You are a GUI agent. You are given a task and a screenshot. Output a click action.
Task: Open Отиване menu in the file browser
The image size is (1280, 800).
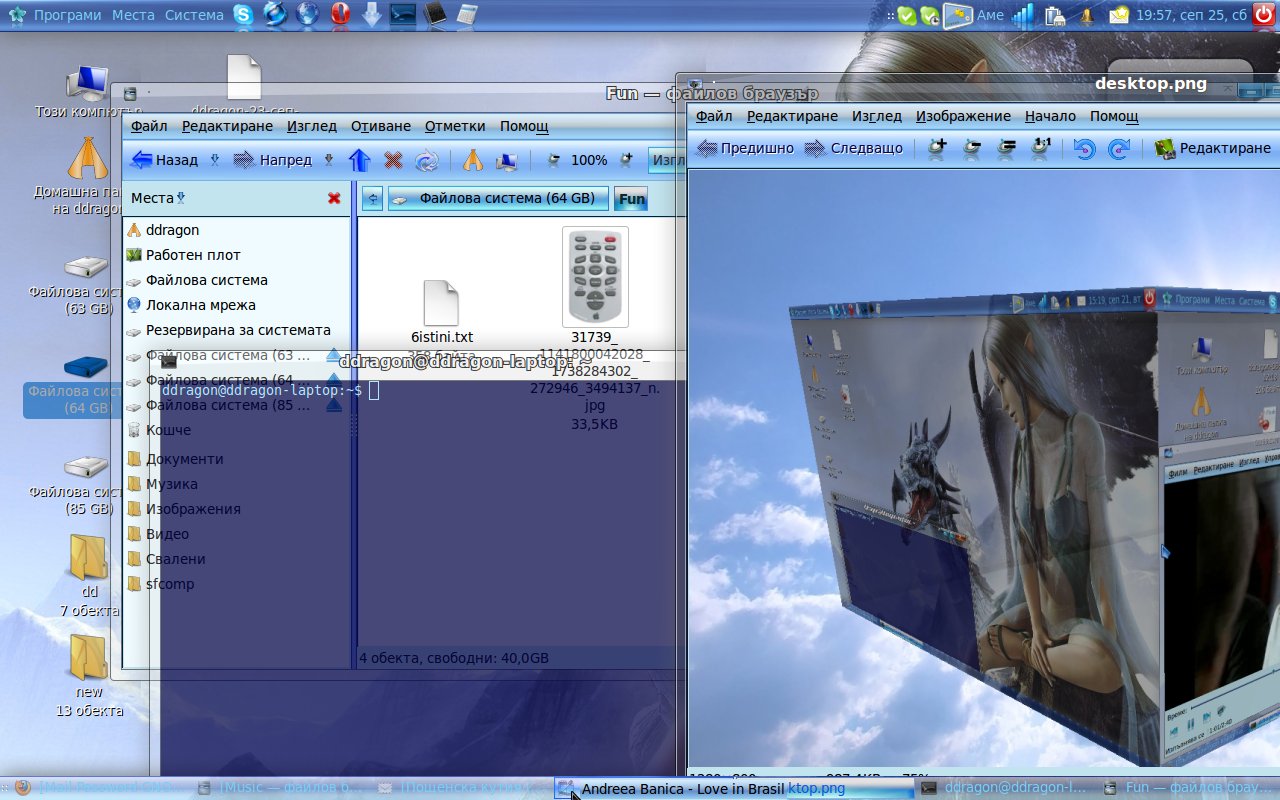381,126
